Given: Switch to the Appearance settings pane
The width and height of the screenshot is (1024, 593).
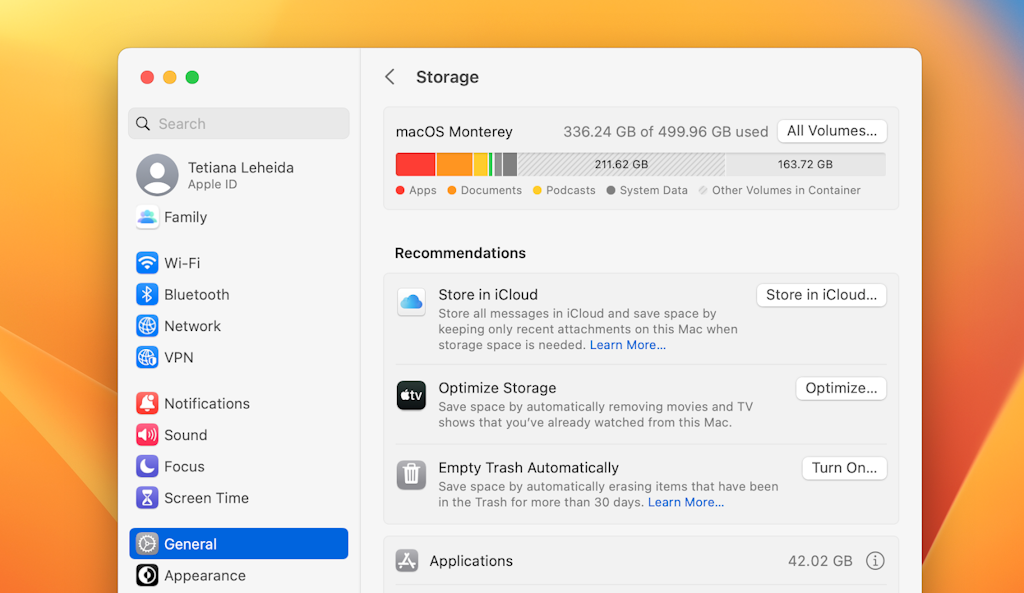Looking at the screenshot, I should pos(147,575).
